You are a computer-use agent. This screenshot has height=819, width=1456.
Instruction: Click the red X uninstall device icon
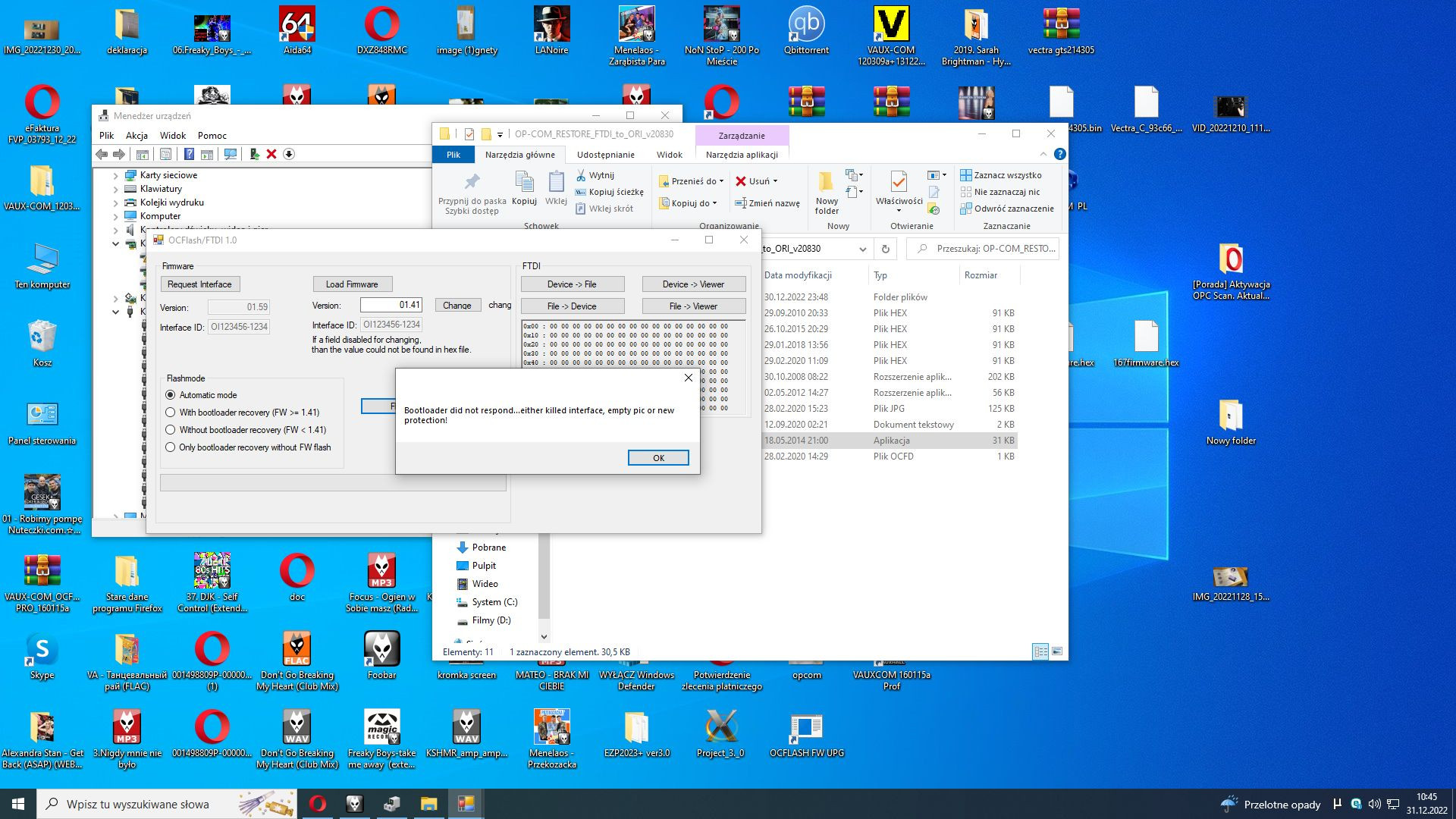(271, 154)
